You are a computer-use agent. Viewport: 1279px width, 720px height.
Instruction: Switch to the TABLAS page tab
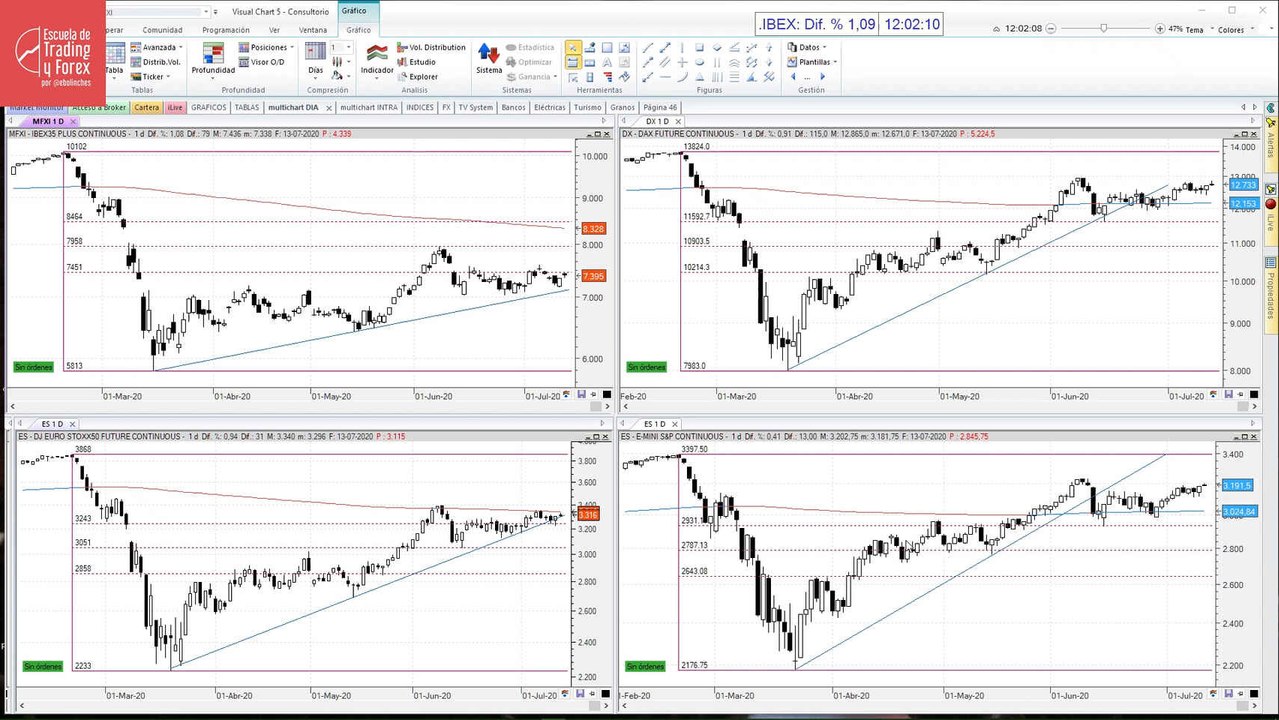[247, 107]
